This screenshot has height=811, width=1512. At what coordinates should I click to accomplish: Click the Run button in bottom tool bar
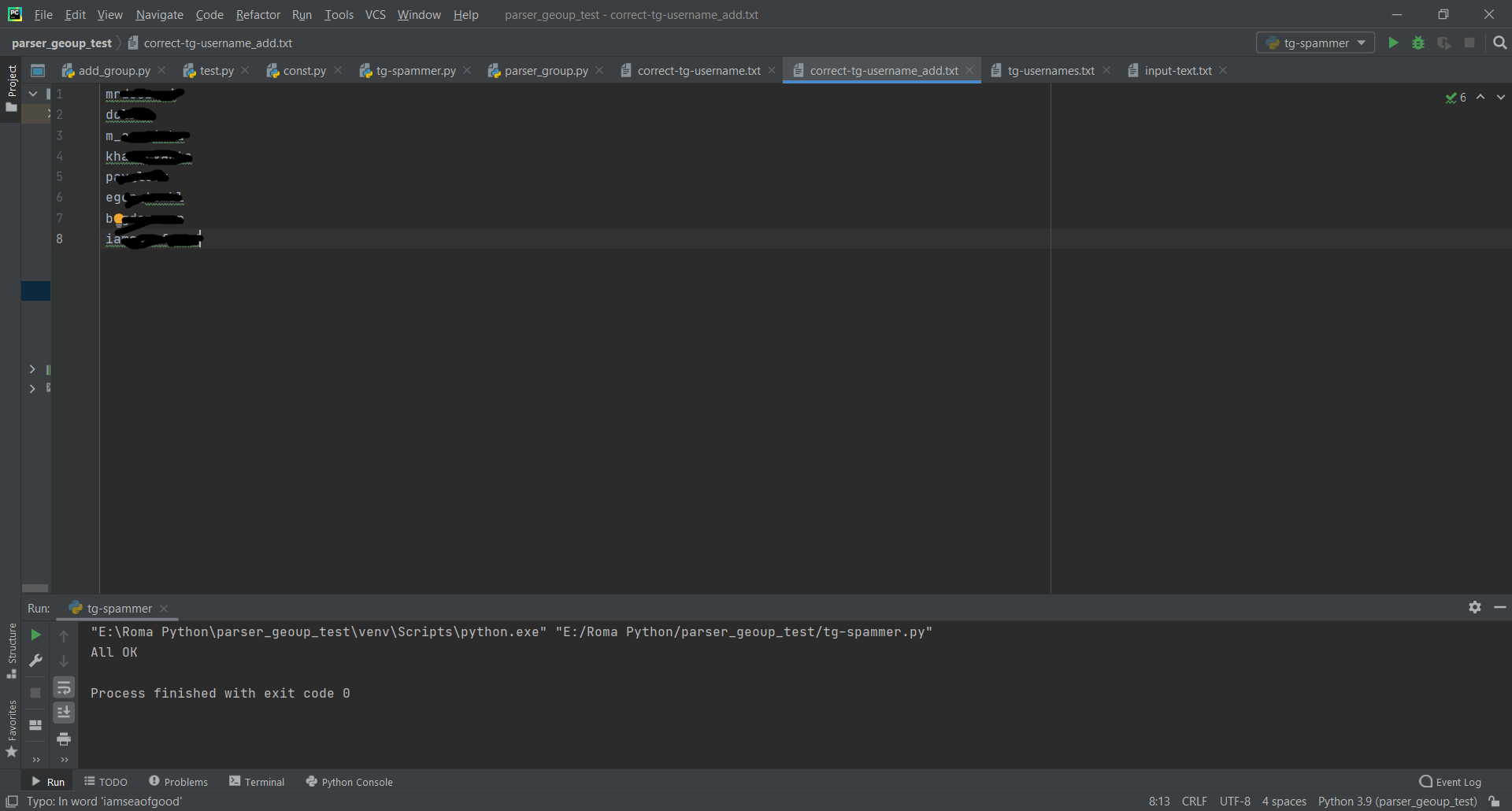(x=48, y=782)
